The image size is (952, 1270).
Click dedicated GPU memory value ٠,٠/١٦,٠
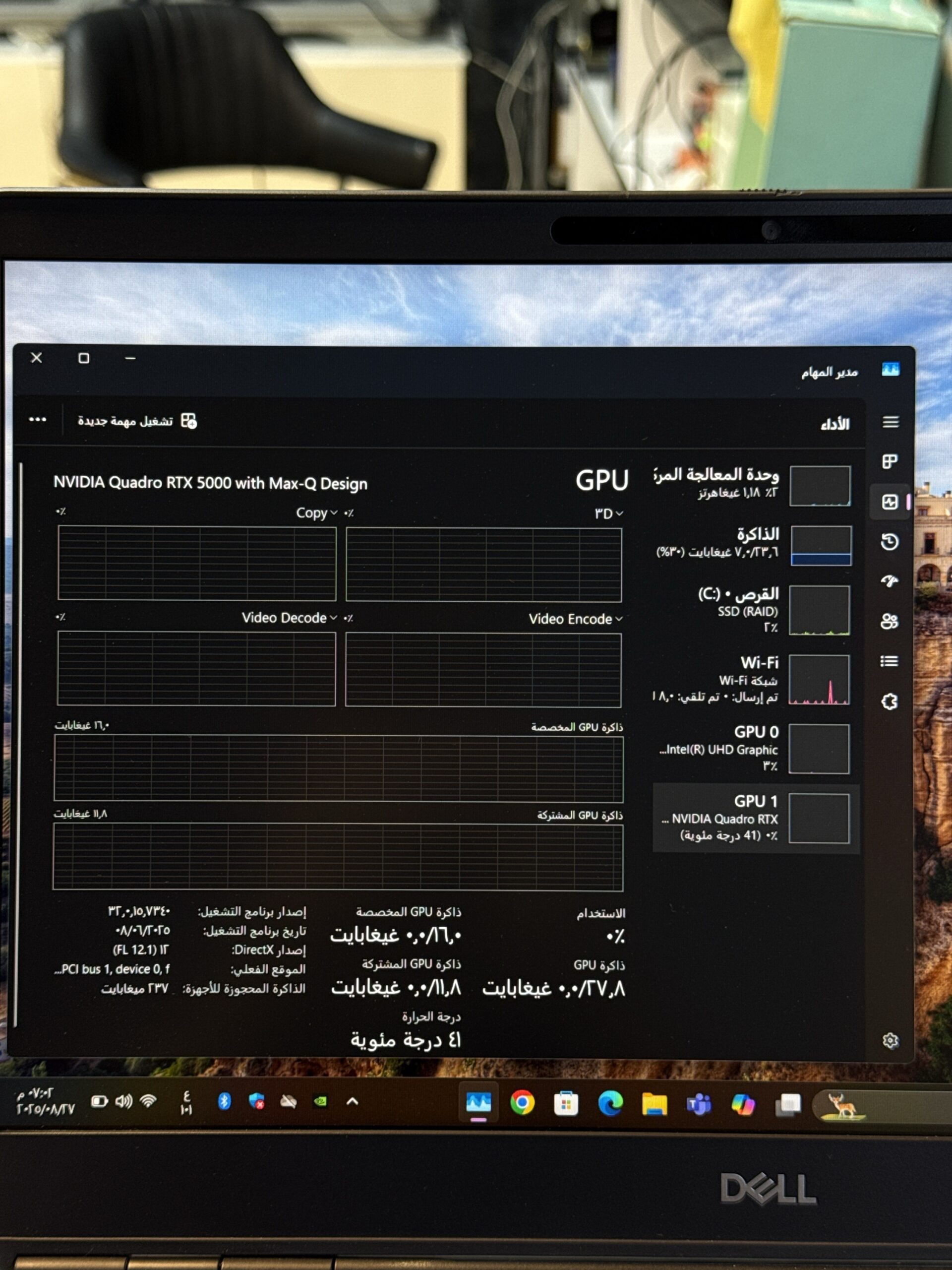[395, 936]
